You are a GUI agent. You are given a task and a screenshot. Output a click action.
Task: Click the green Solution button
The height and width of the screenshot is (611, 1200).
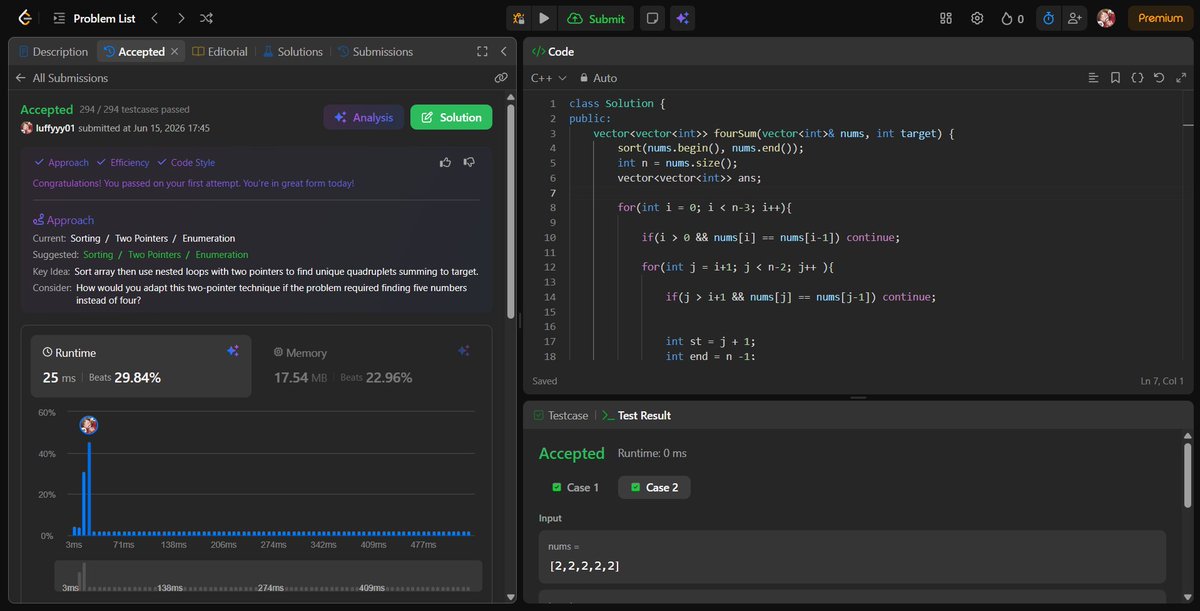[x=451, y=117]
